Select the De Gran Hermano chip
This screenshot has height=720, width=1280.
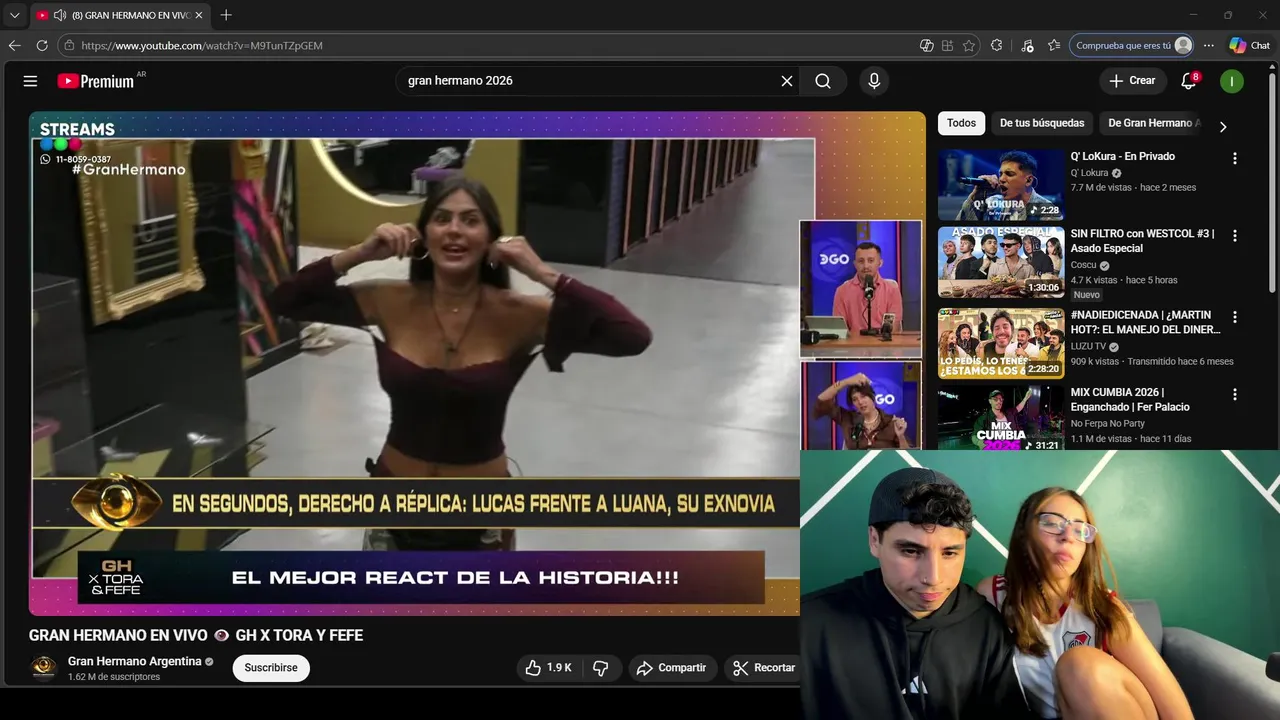coord(1151,123)
